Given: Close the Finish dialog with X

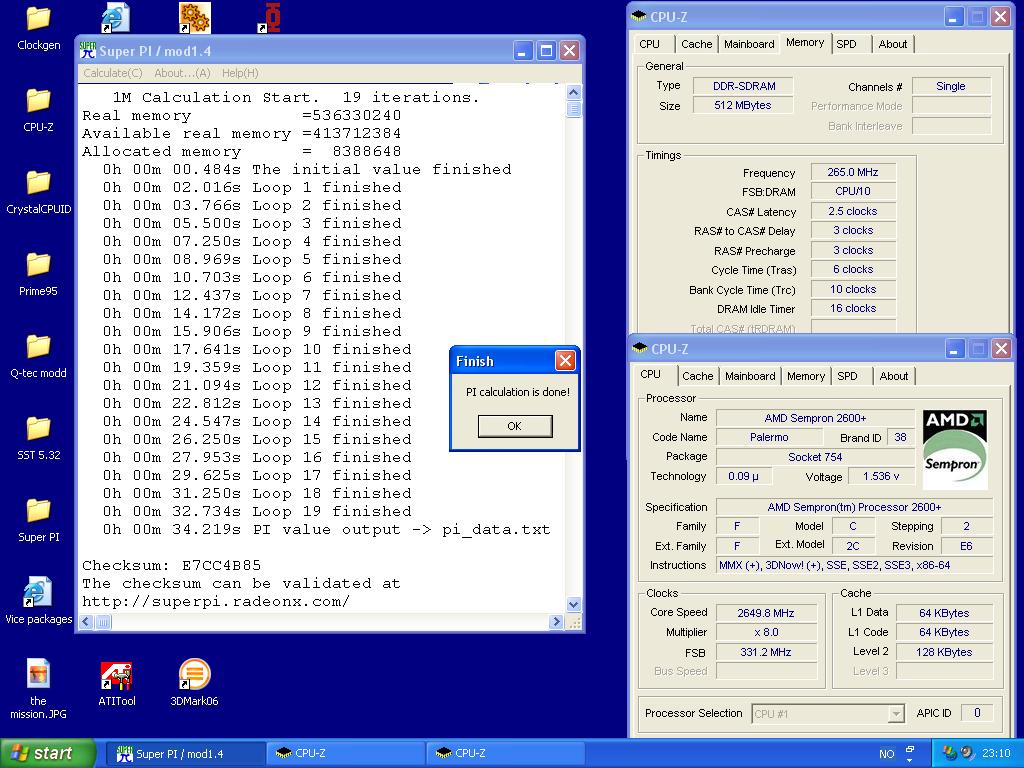Looking at the screenshot, I should pos(565,360).
